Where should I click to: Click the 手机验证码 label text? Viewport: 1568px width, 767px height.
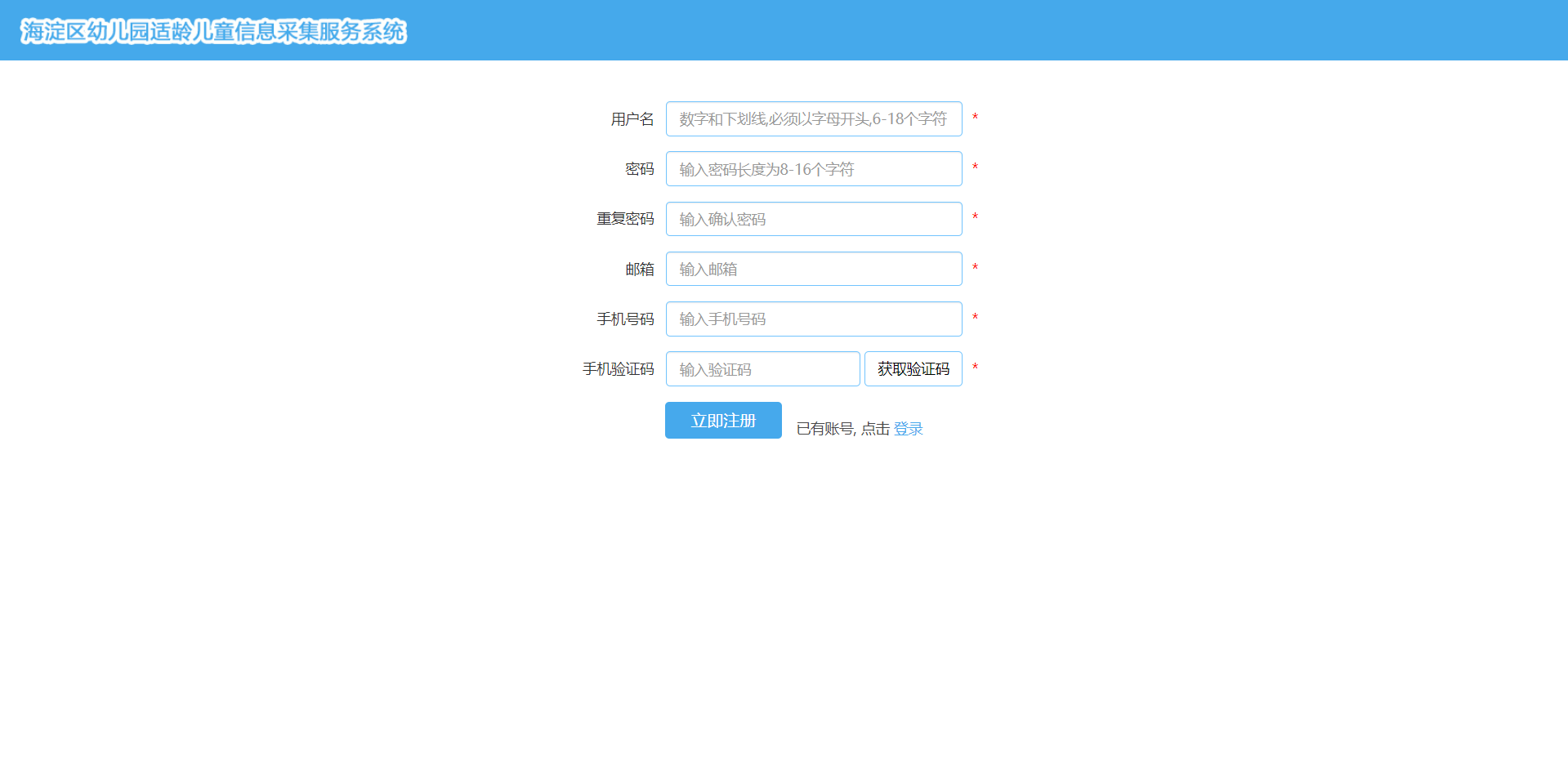pos(618,369)
